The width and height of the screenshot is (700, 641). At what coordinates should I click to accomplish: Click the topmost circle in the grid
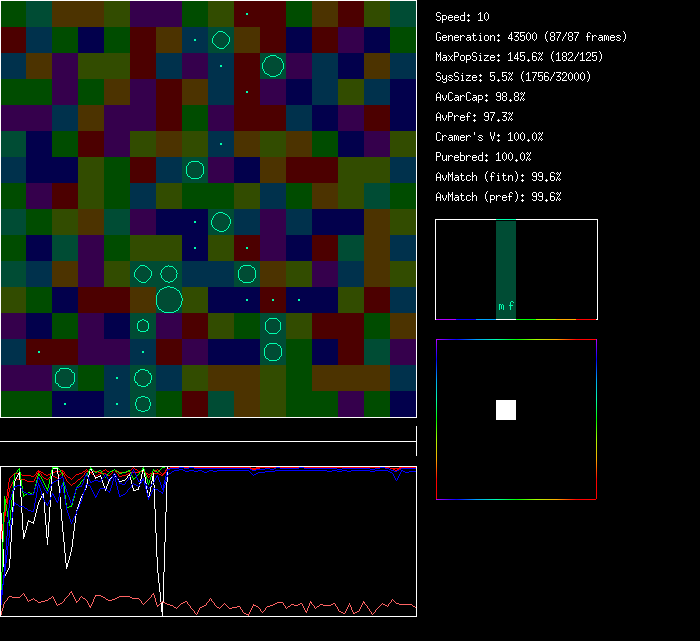(x=221, y=40)
